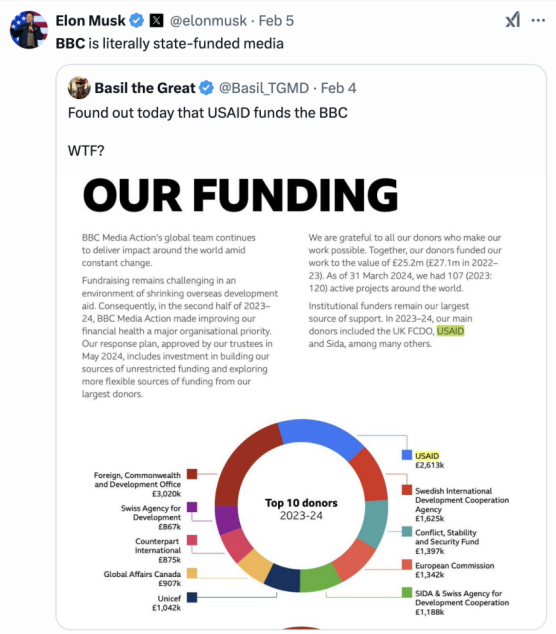Click the X affiliate badge icon
The width and height of the screenshot is (556, 634).
click(x=156, y=20)
